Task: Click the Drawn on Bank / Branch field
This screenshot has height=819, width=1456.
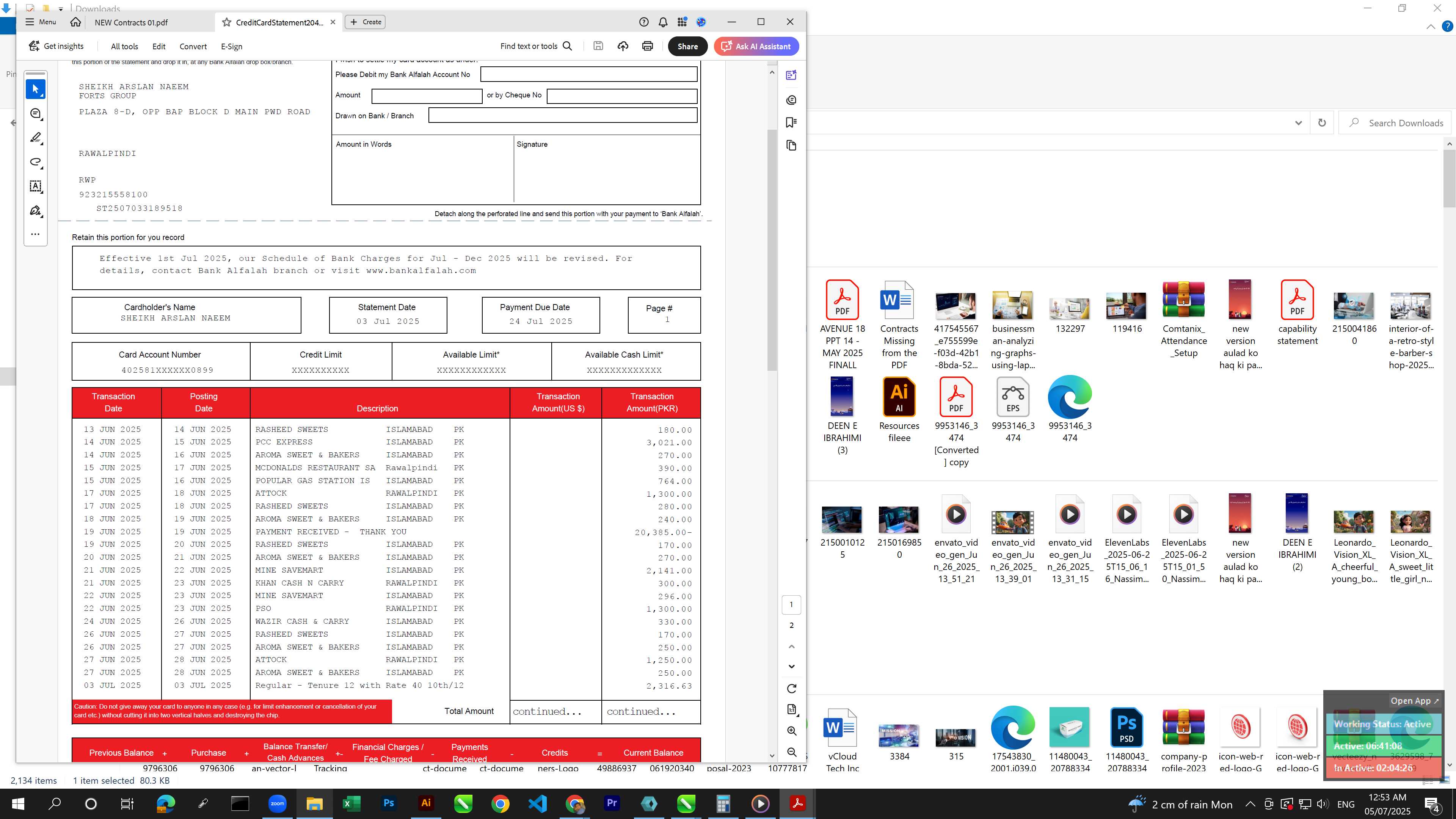Action: coord(562,115)
